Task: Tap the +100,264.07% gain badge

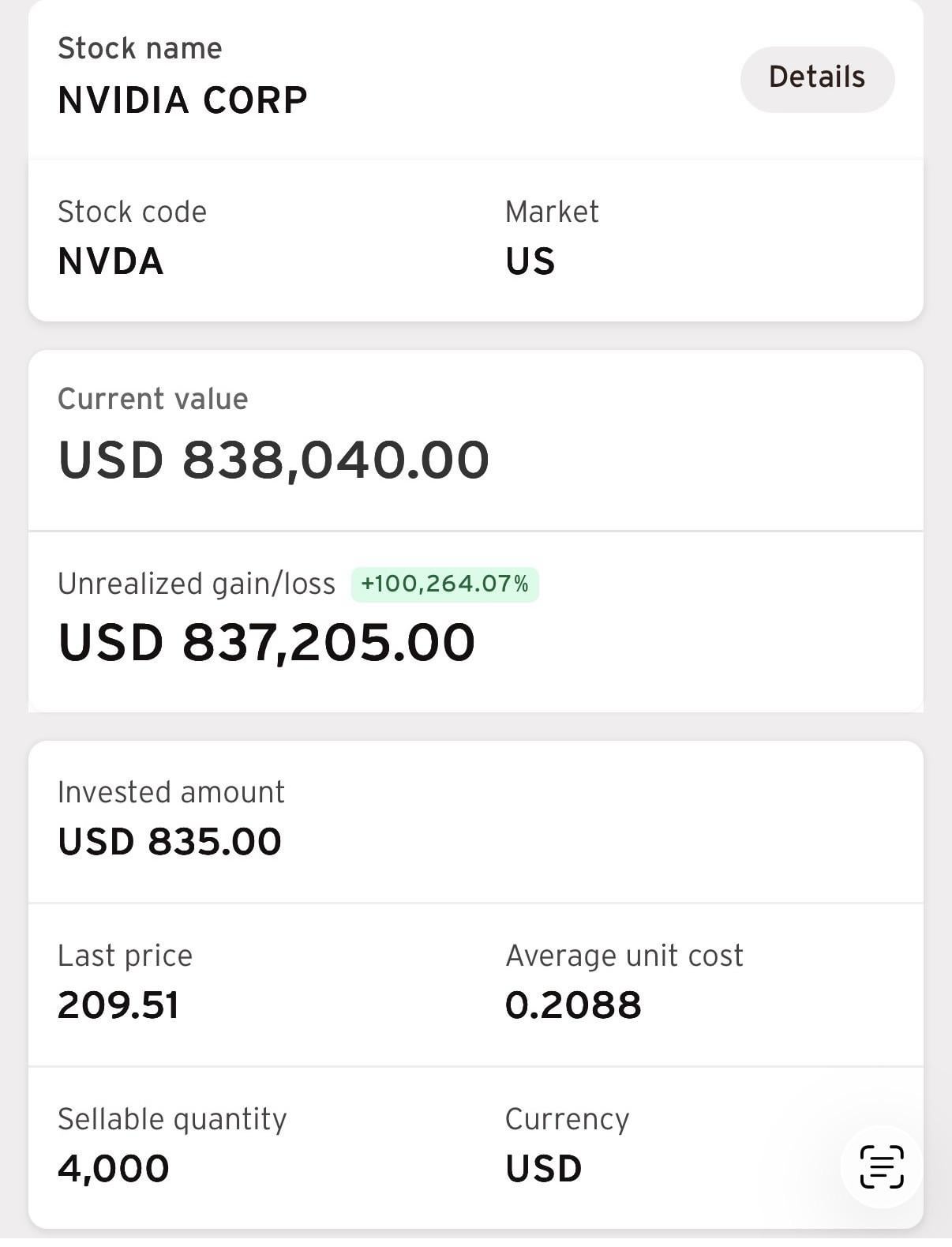Action: tap(444, 584)
